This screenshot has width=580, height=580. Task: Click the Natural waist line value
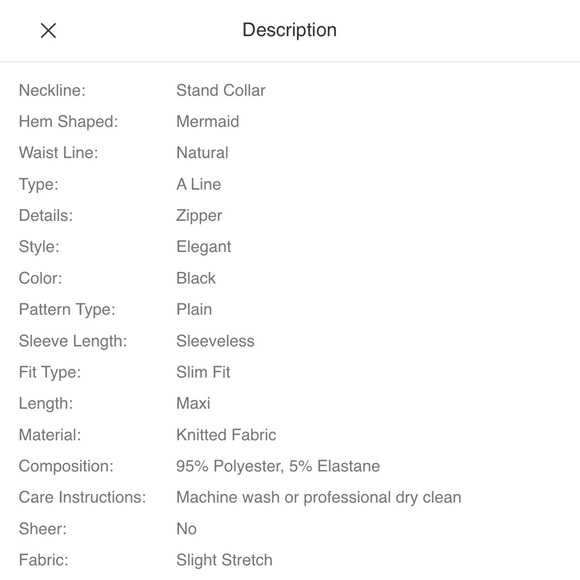click(x=202, y=153)
